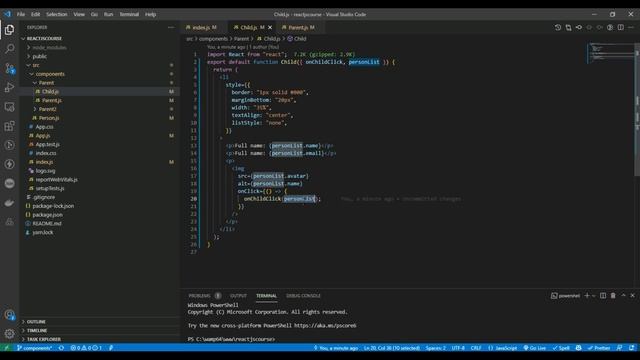This screenshot has width=640, height=360.
Task: Close the terminal panel
Action: 633,296
